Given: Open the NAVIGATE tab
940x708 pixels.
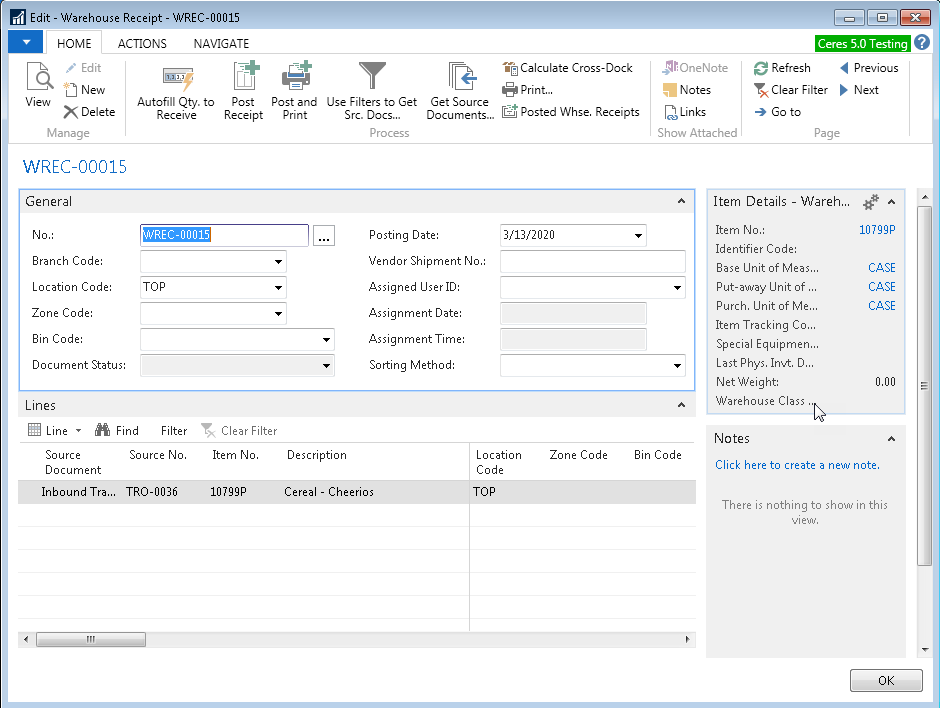Looking at the screenshot, I should (x=221, y=43).
